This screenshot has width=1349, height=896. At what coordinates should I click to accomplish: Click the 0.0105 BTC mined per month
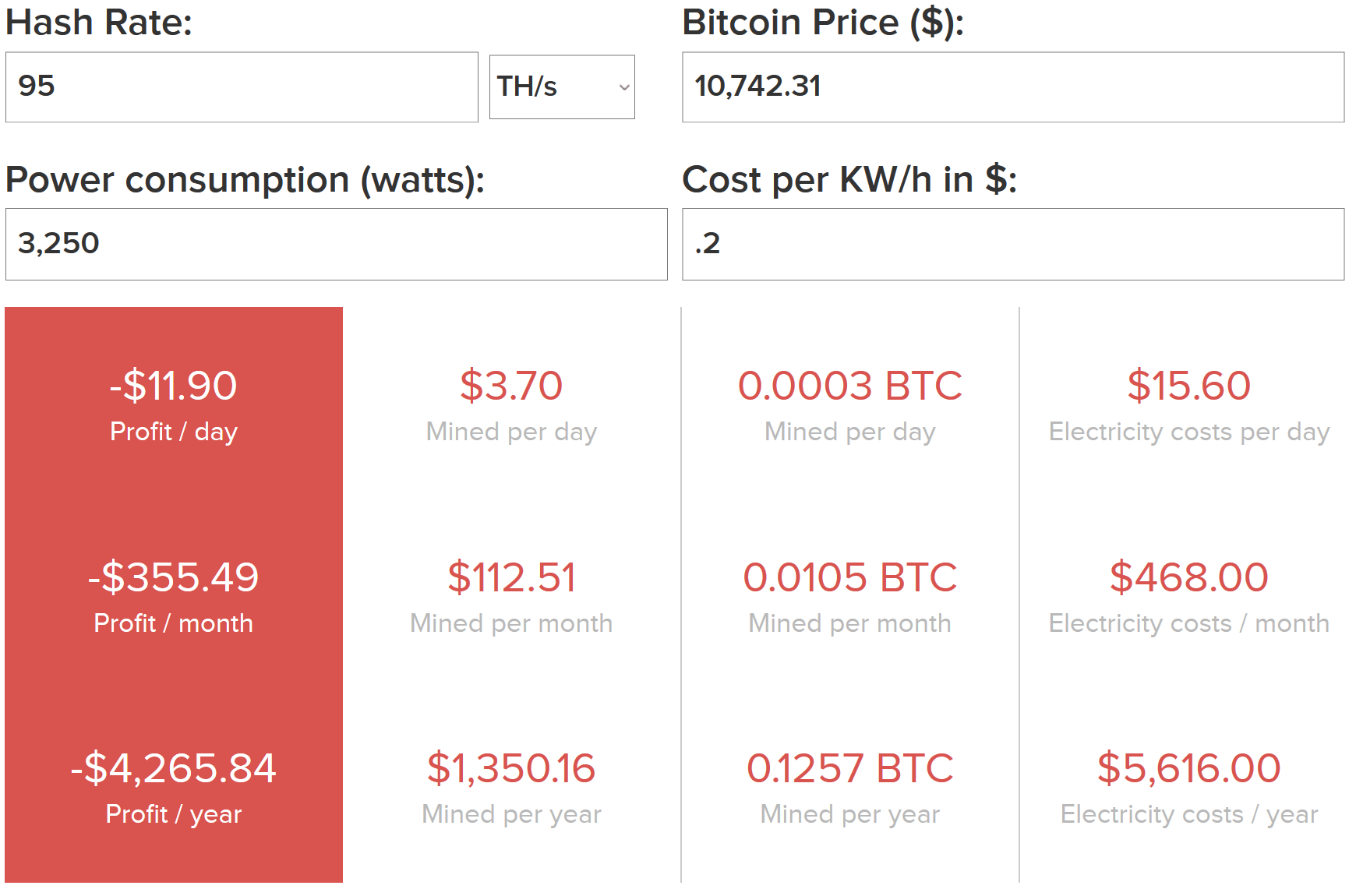pos(850,577)
